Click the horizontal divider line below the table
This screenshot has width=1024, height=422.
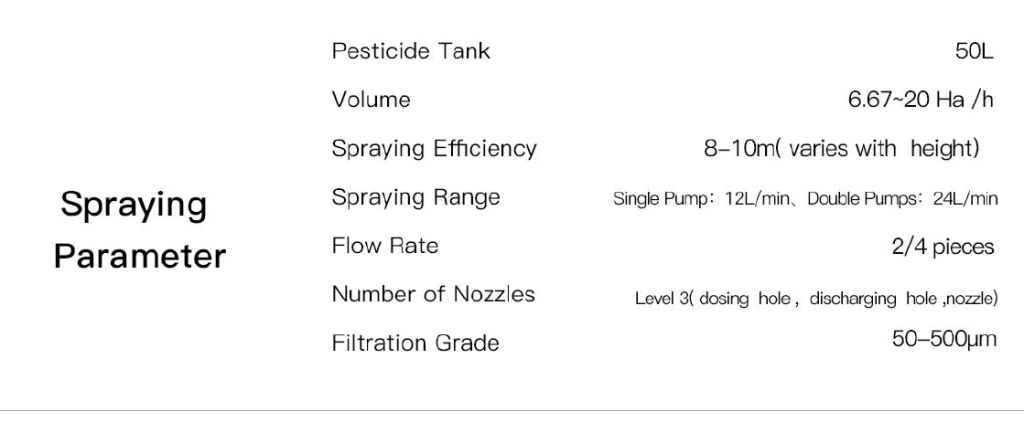[x=512, y=410]
